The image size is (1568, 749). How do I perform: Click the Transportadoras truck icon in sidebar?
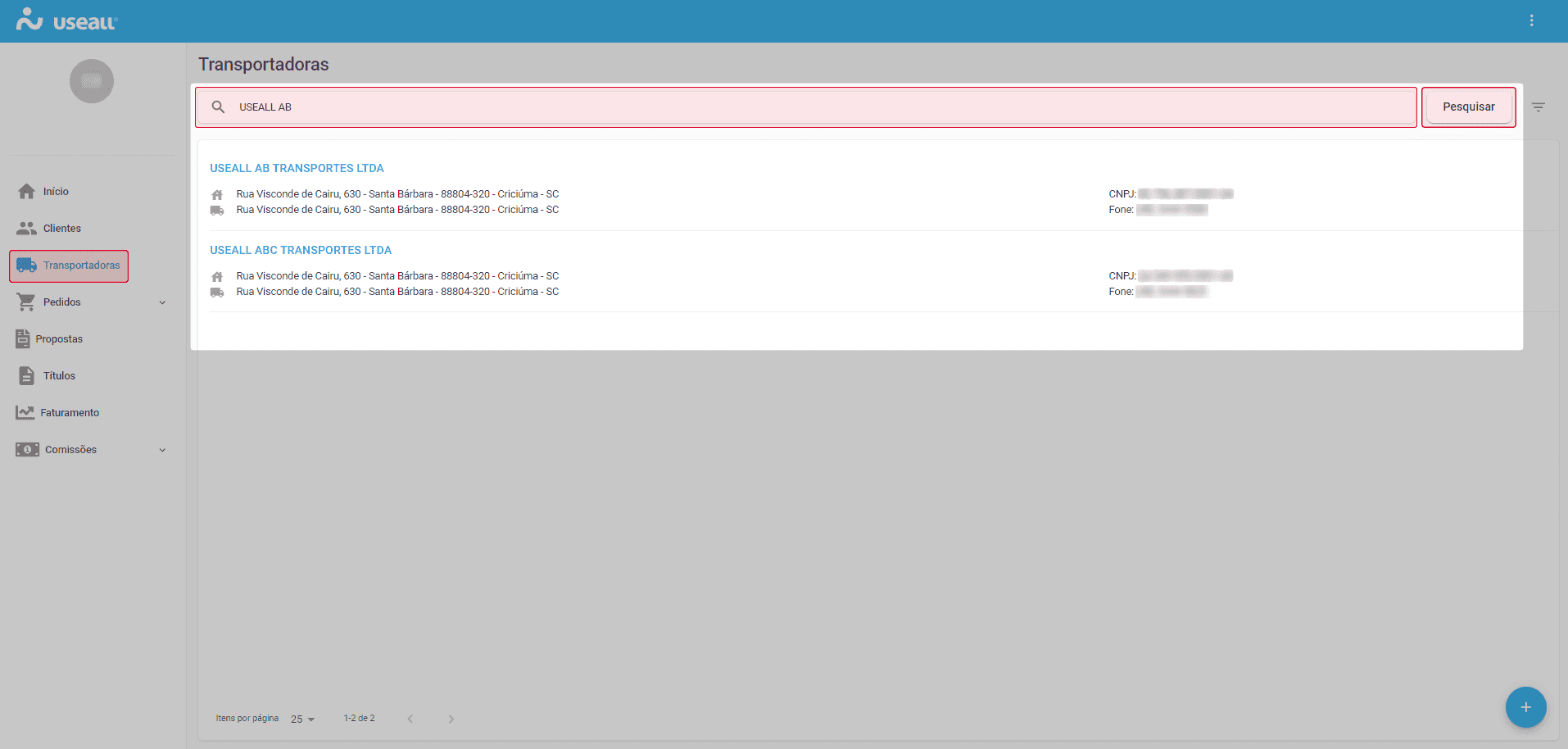coord(27,265)
